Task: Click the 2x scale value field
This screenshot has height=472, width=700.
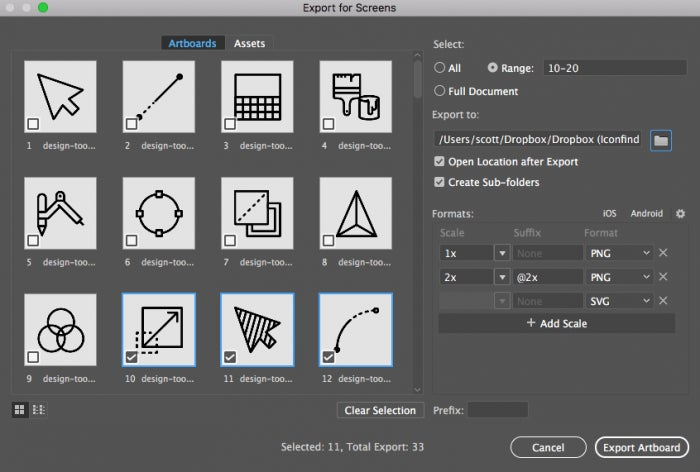Action: tap(466, 277)
